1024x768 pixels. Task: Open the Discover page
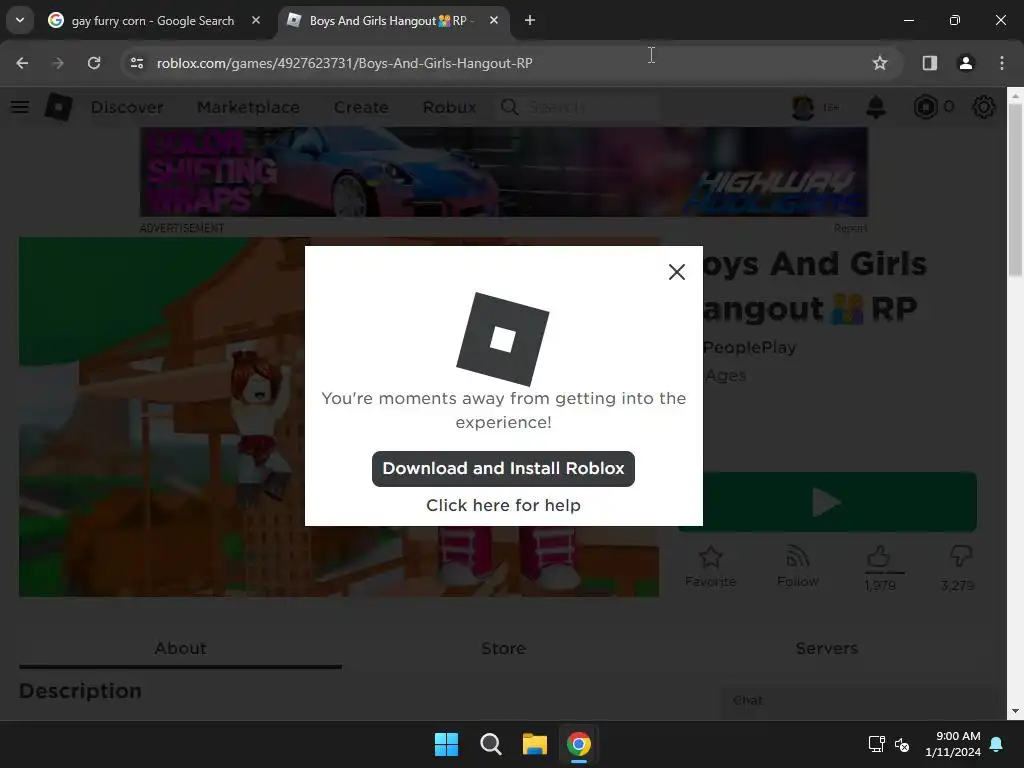[127, 107]
